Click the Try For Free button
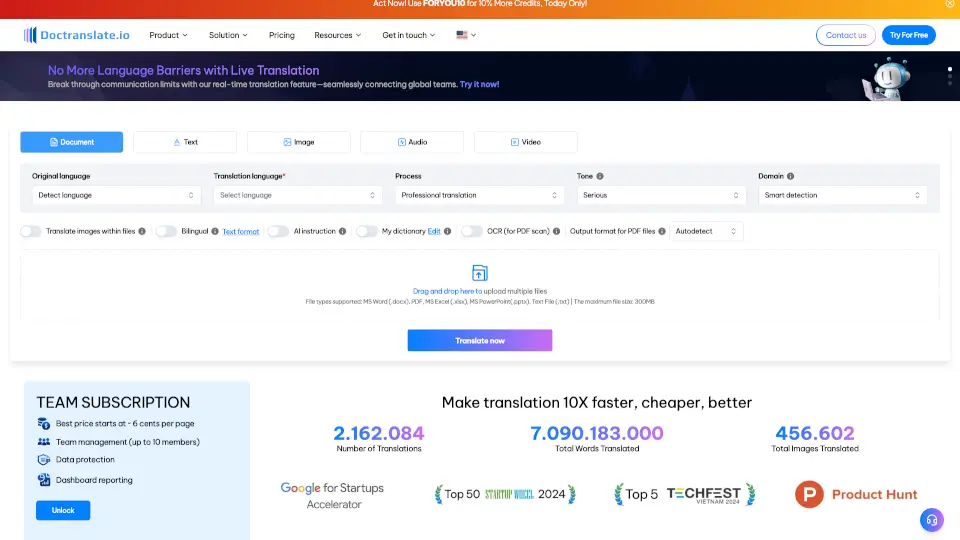The height and width of the screenshot is (540, 960). (x=909, y=35)
